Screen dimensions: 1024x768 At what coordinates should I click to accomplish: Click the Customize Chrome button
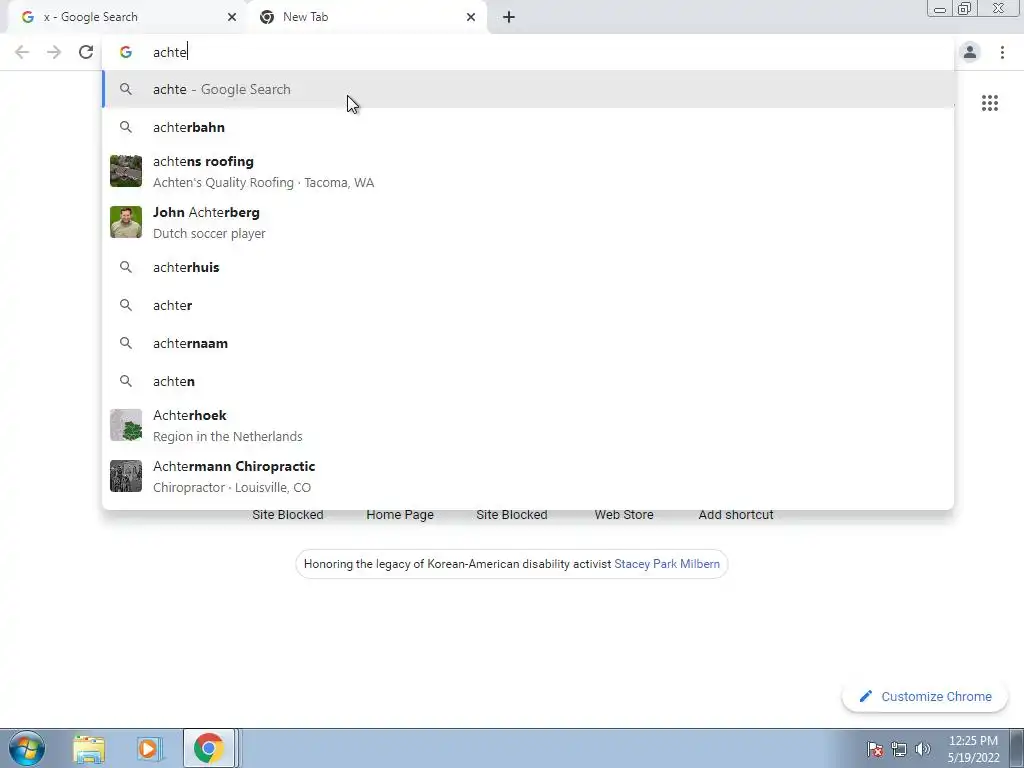tap(925, 696)
